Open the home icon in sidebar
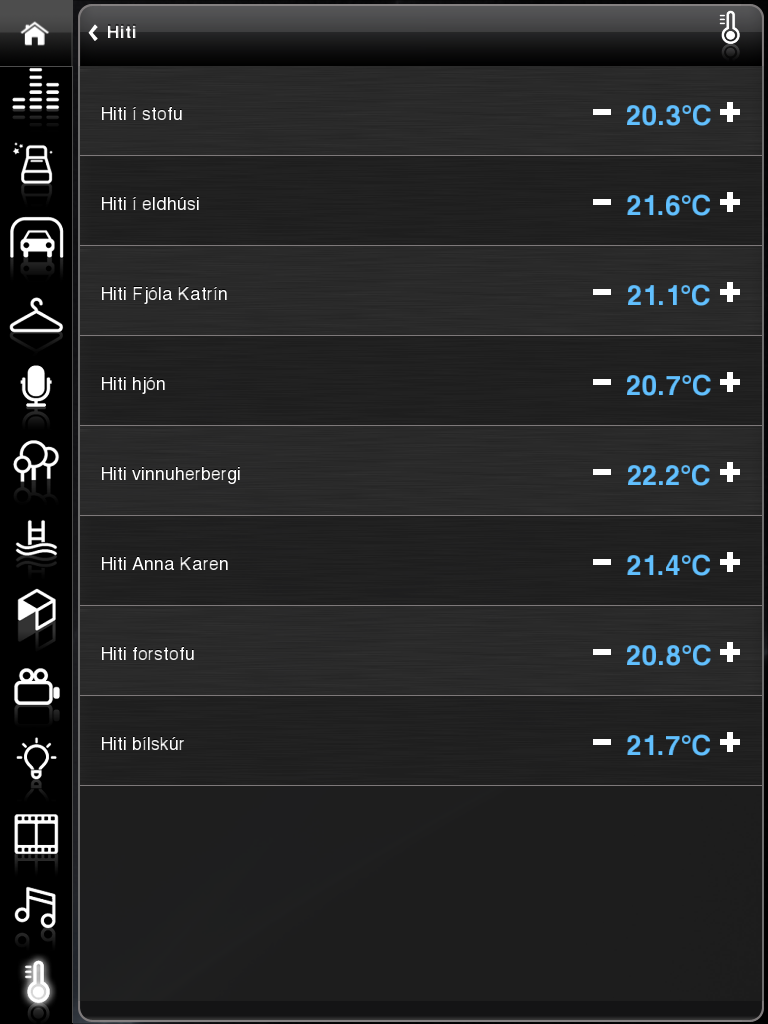Image resolution: width=768 pixels, height=1024 pixels. [x=35, y=33]
